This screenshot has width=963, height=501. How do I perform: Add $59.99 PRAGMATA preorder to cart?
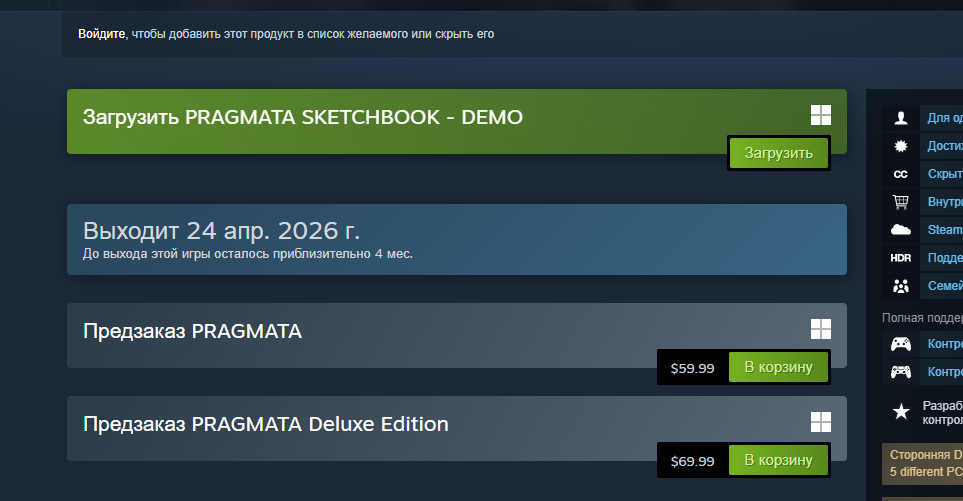pyautogui.click(x=779, y=368)
